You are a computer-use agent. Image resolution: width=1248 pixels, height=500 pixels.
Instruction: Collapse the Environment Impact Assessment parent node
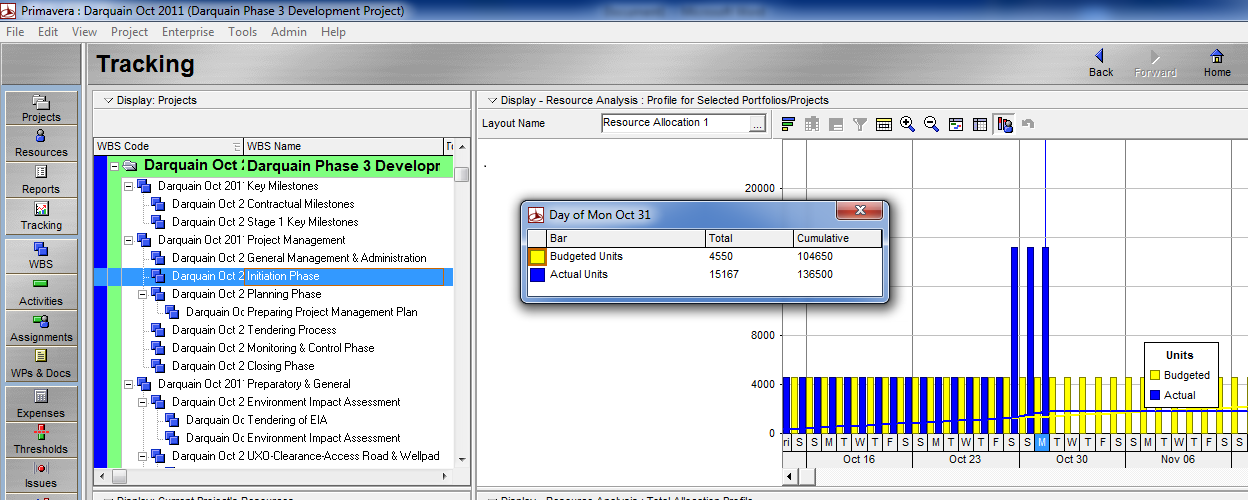142,402
